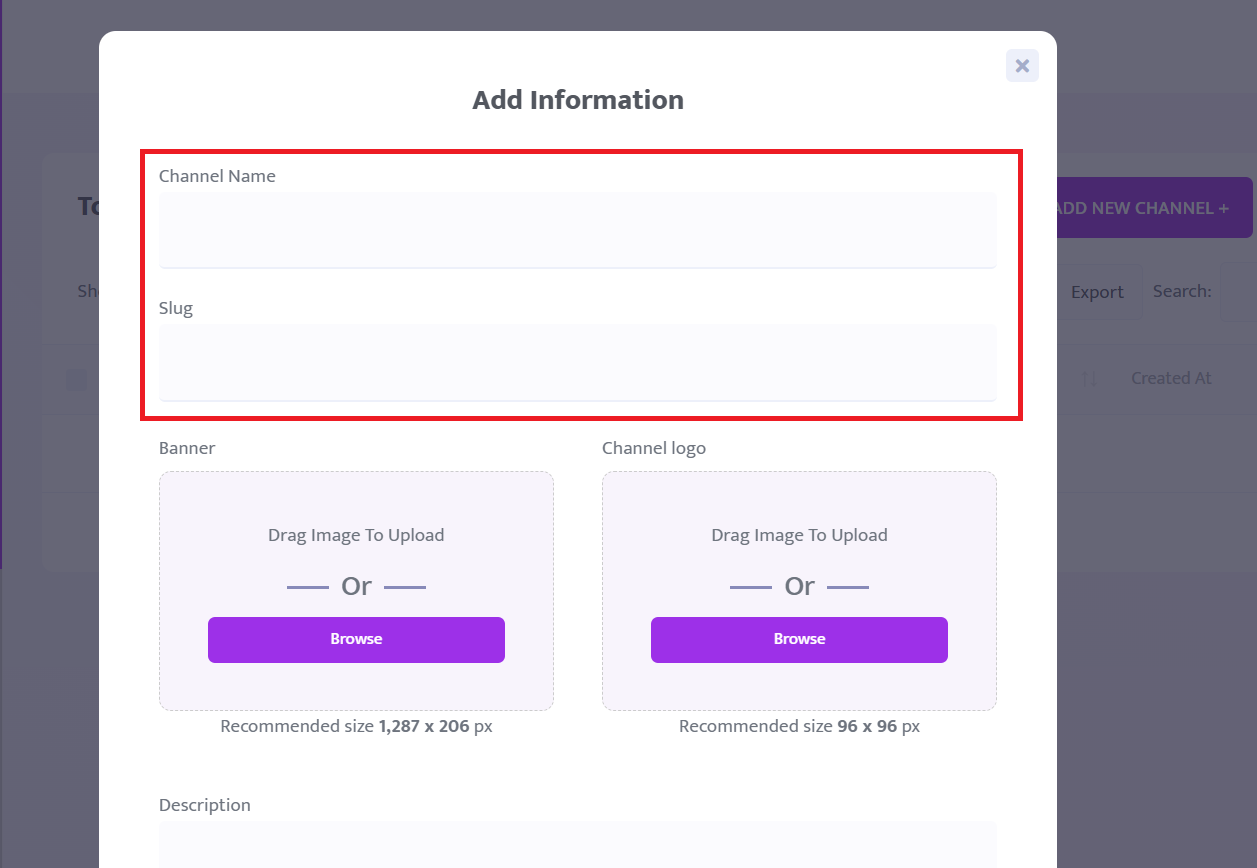This screenshot has height=868, width=1257.
Task: Click the Slug field label
Action: (176, 308)
